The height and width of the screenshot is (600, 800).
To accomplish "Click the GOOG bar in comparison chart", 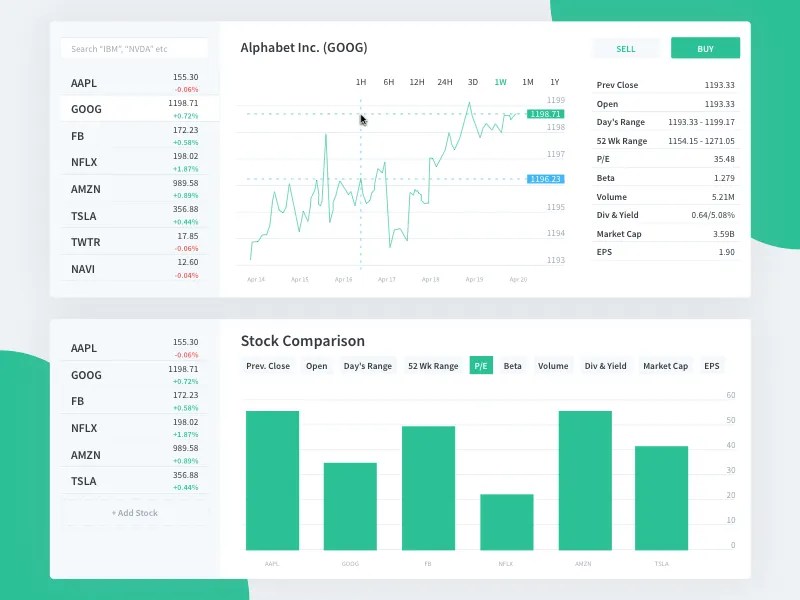I will click(350, 506).
